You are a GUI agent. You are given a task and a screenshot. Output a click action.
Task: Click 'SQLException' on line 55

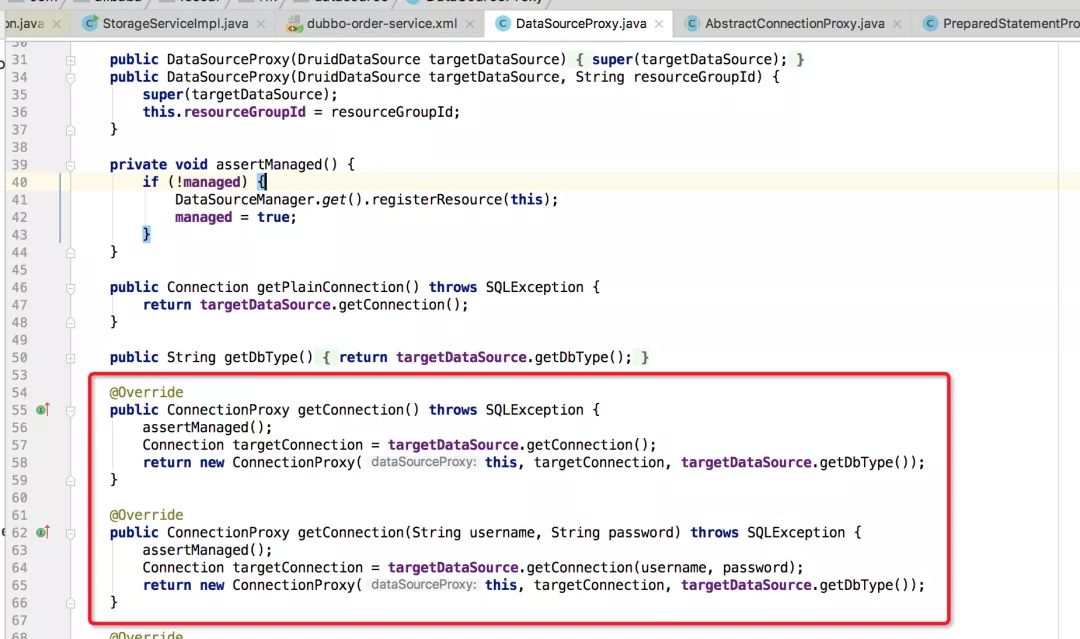click(x=534, y=410)
